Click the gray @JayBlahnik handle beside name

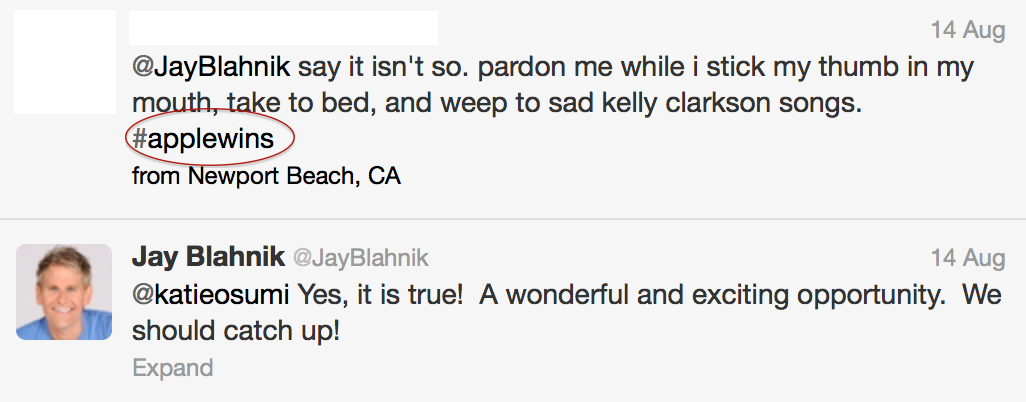coord(360,258)
